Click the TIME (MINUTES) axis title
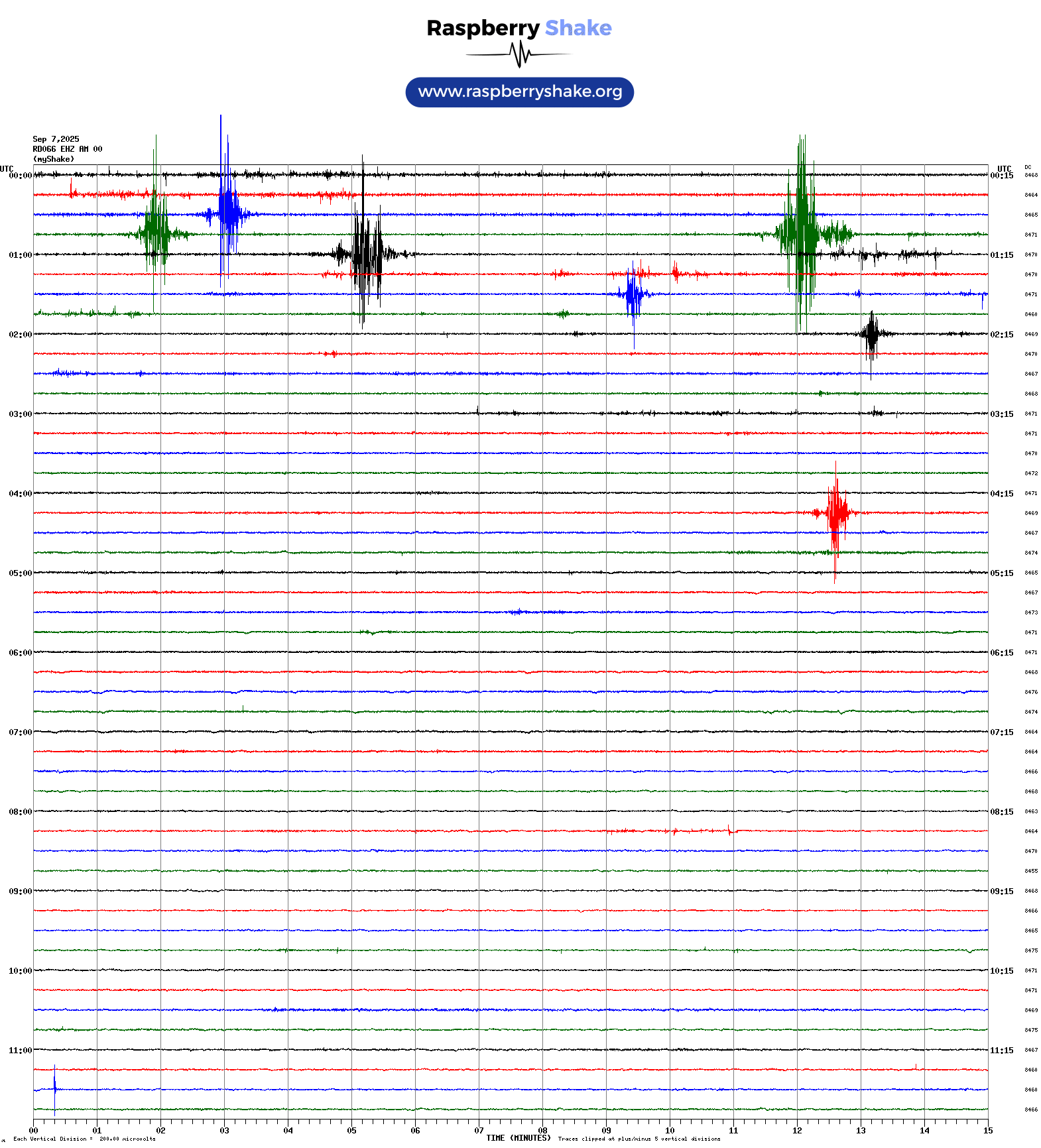The width and height of the screenshot is (1041, 1148). pos(518,1138)
